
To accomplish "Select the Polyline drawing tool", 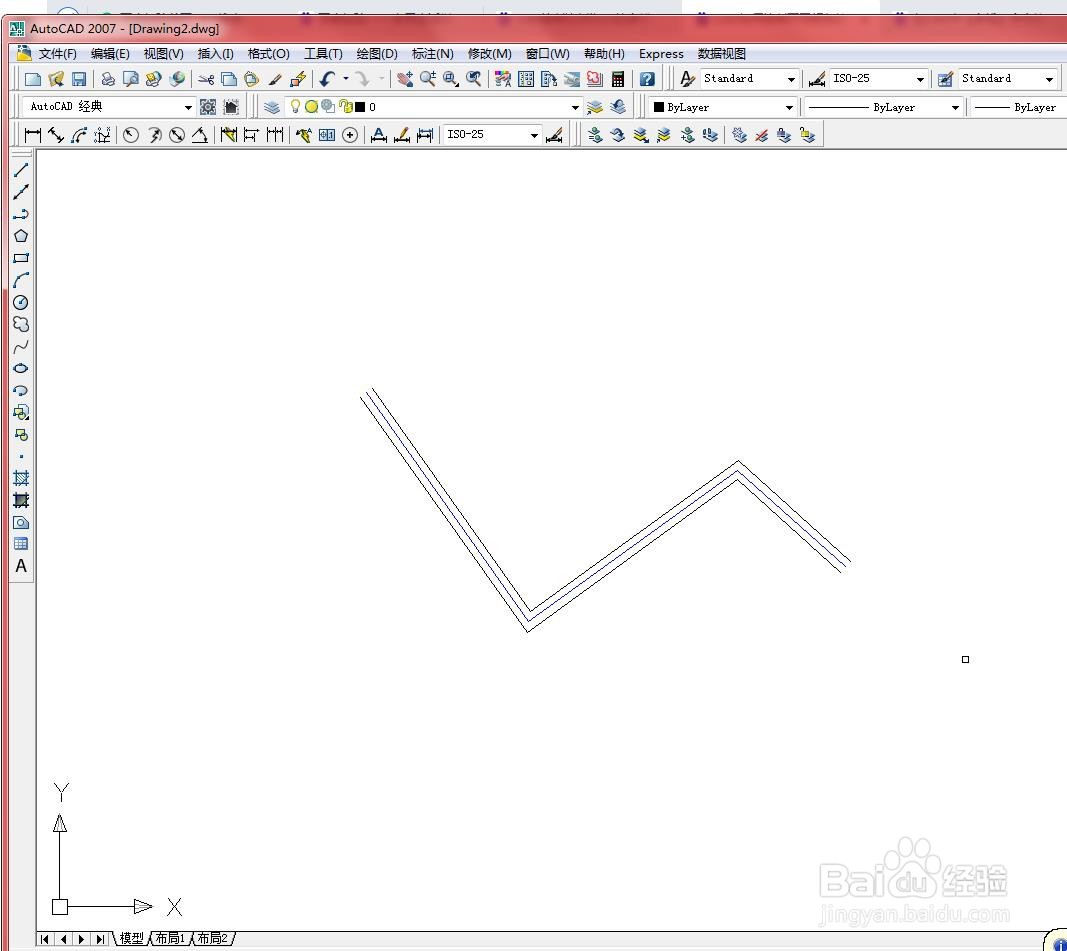I will [x=21, y=214].
